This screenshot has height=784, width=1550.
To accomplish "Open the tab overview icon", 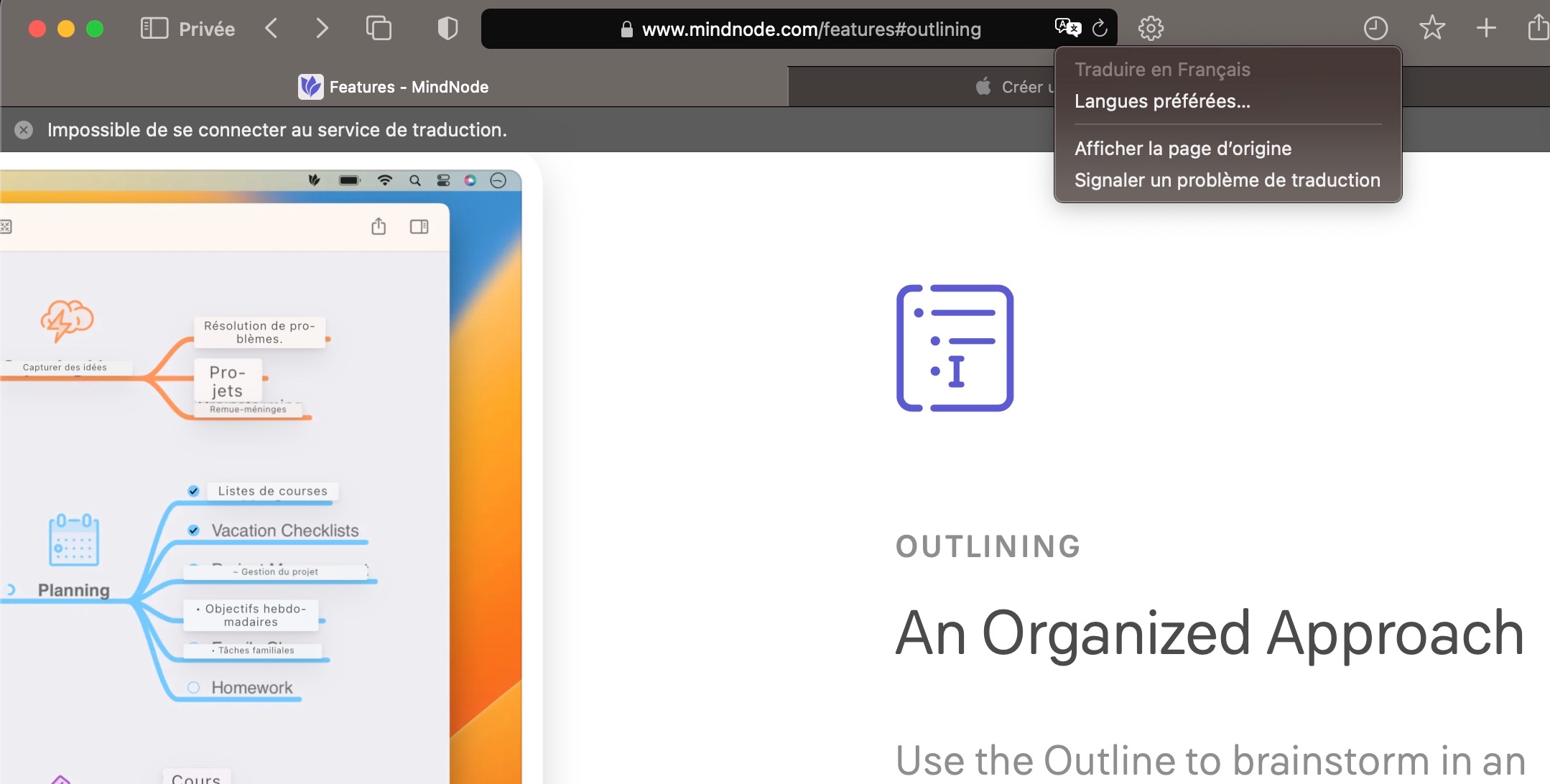I will [x=379, y=29].
